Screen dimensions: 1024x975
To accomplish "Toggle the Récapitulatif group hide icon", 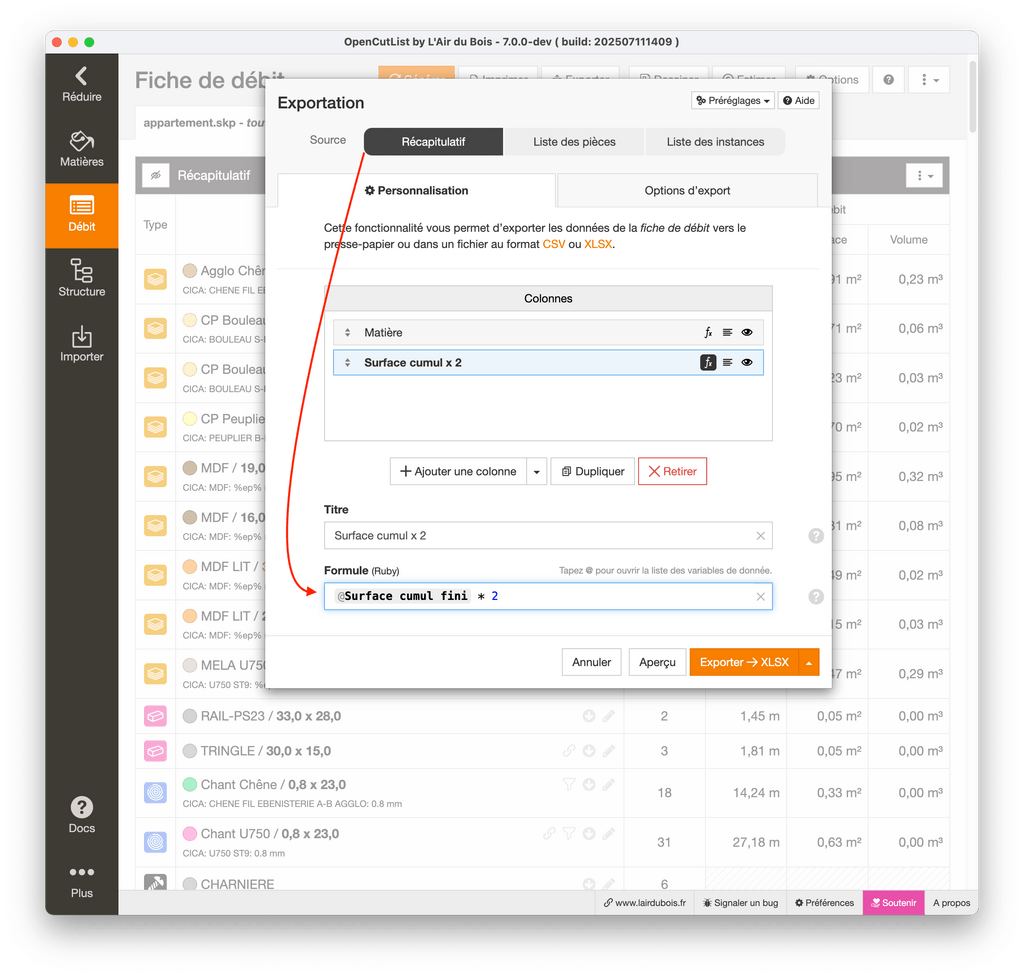I will (x=155, y=175).
